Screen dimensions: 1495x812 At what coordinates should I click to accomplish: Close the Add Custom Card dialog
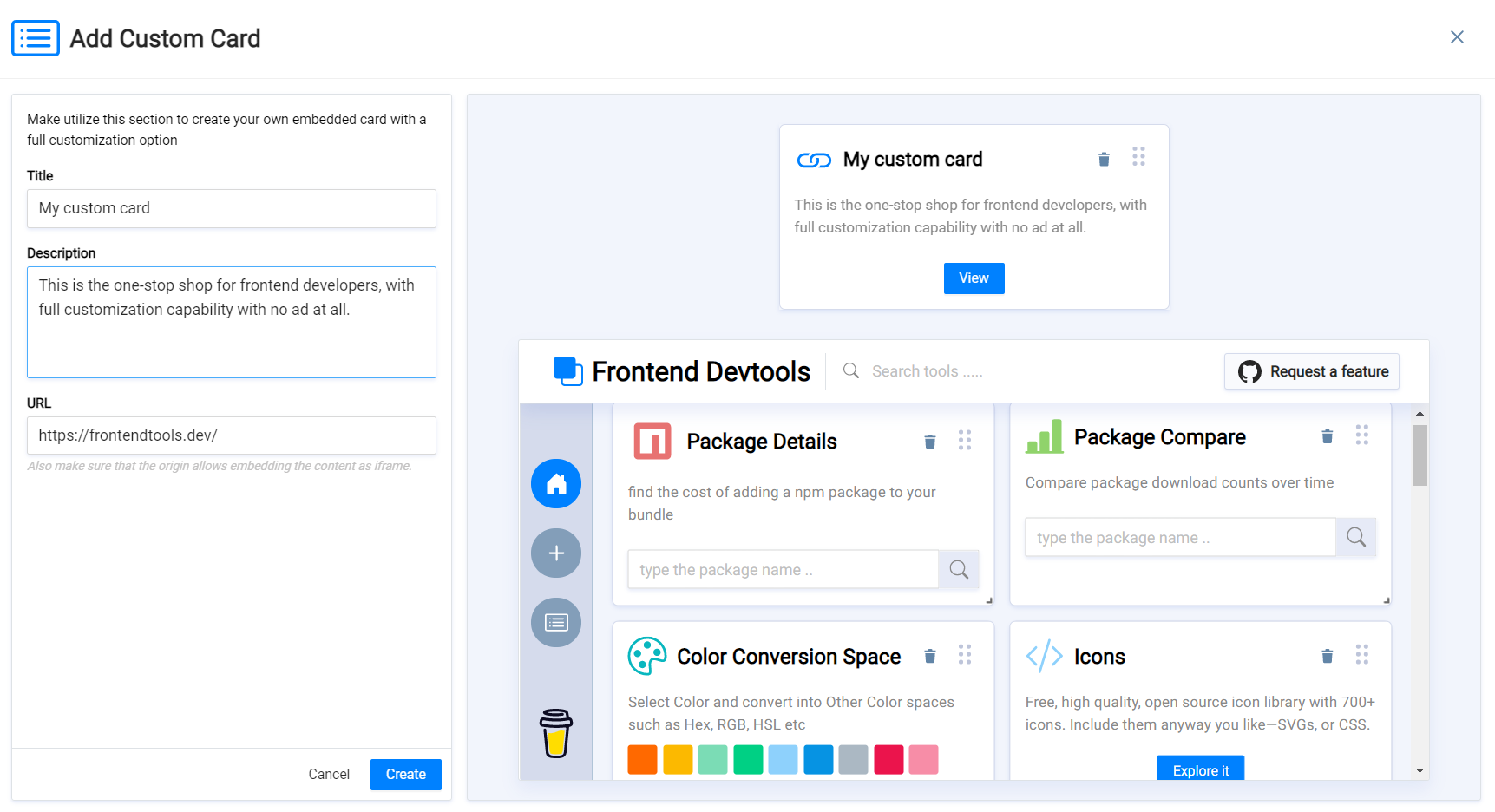(1457, 37)
